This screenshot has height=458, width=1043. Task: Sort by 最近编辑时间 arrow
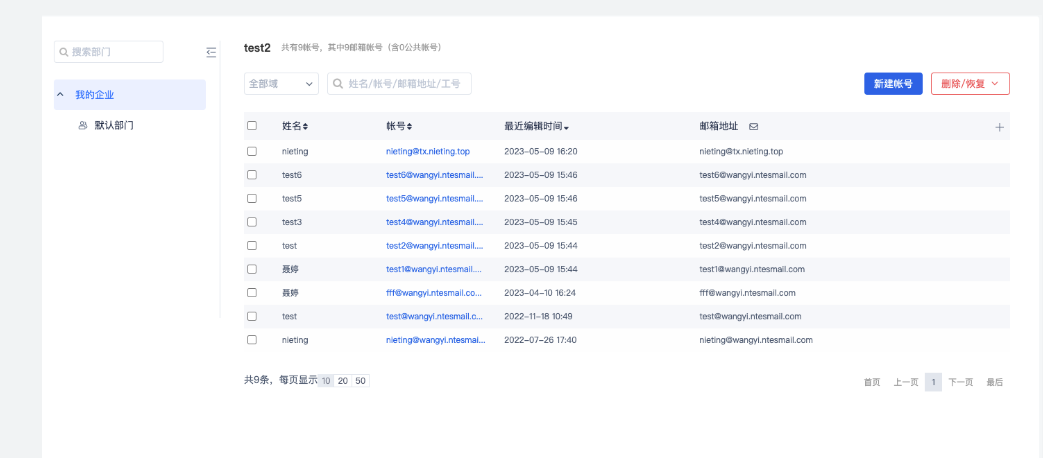tap(566, 128)
